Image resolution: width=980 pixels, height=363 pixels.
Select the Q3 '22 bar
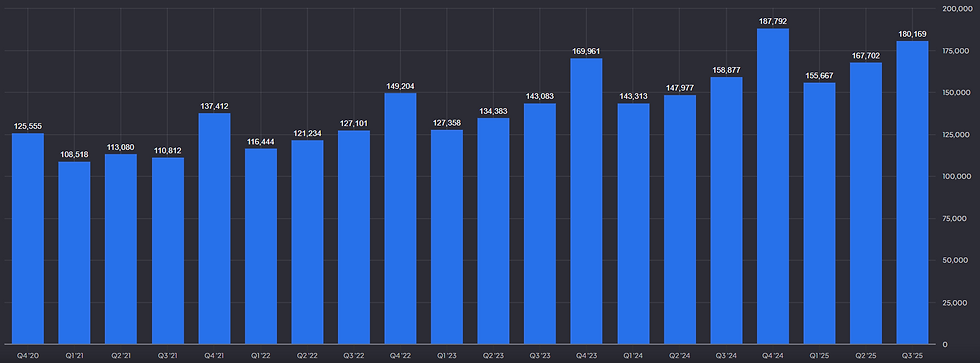[354, 237]
